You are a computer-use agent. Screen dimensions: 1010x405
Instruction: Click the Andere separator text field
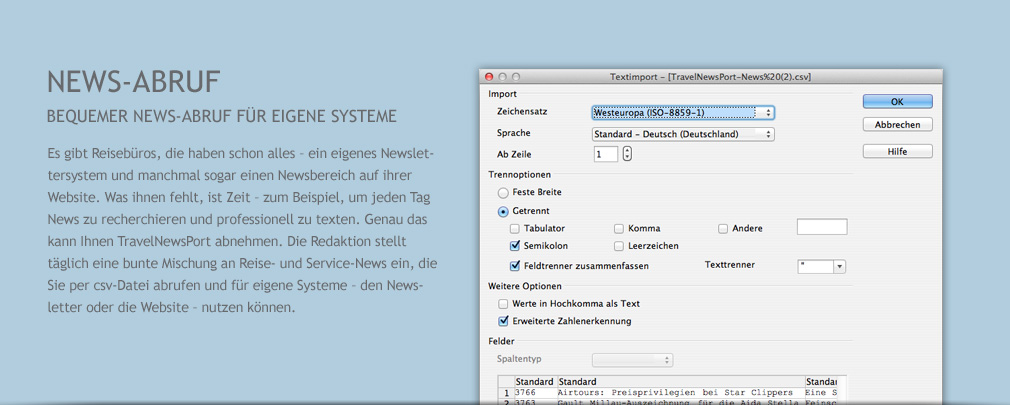tap(821, 228)
